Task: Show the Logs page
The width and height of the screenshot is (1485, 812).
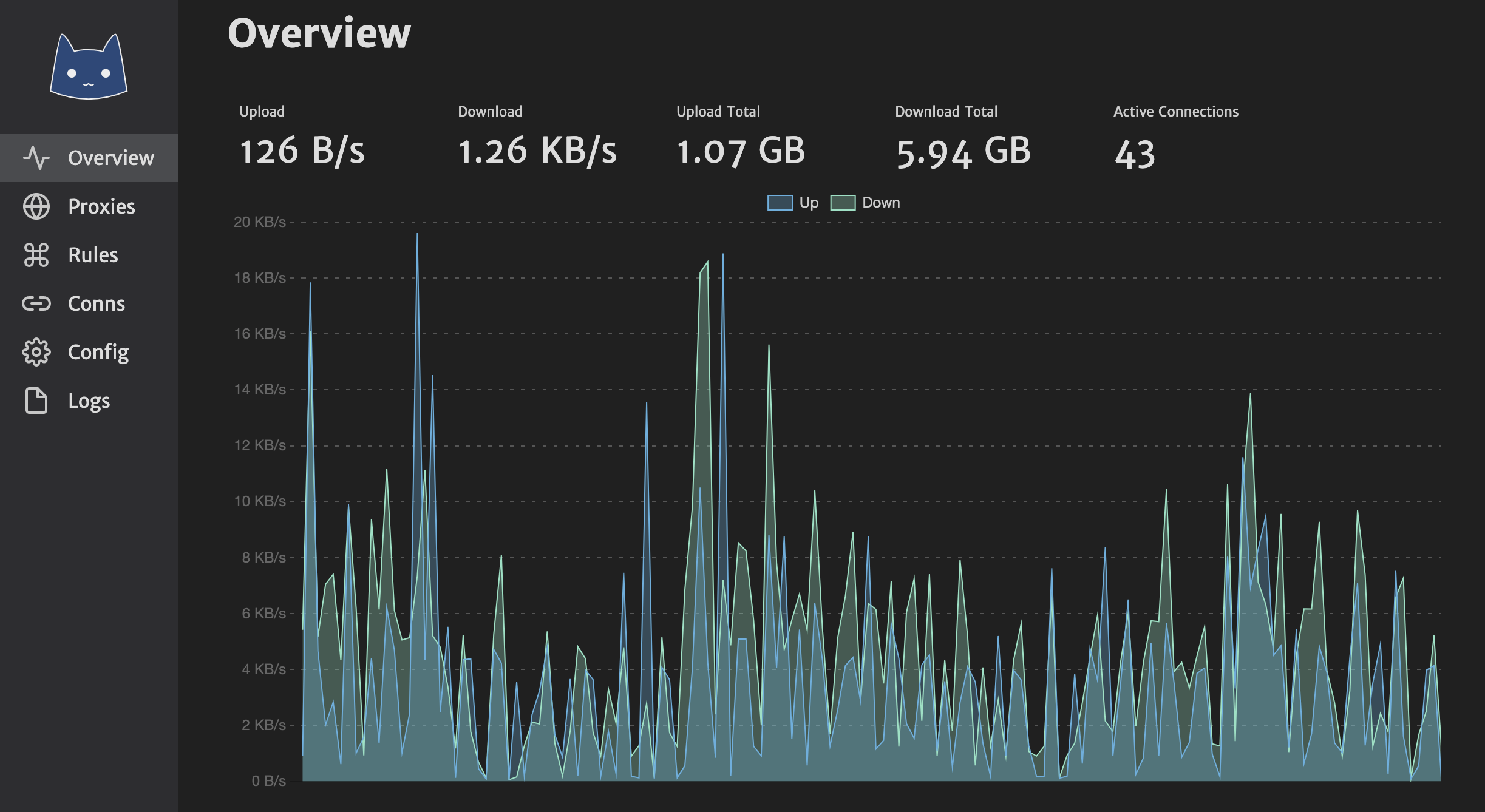Action: [89, 401]
